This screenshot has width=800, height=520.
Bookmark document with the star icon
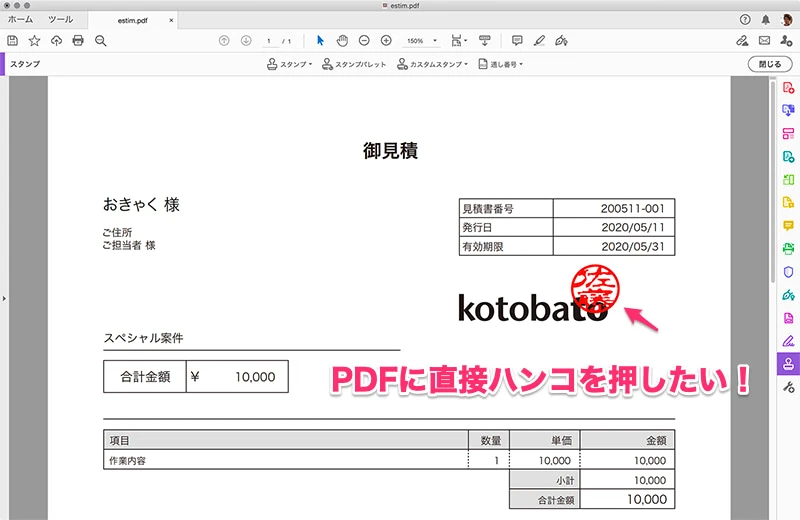point(34,40)
